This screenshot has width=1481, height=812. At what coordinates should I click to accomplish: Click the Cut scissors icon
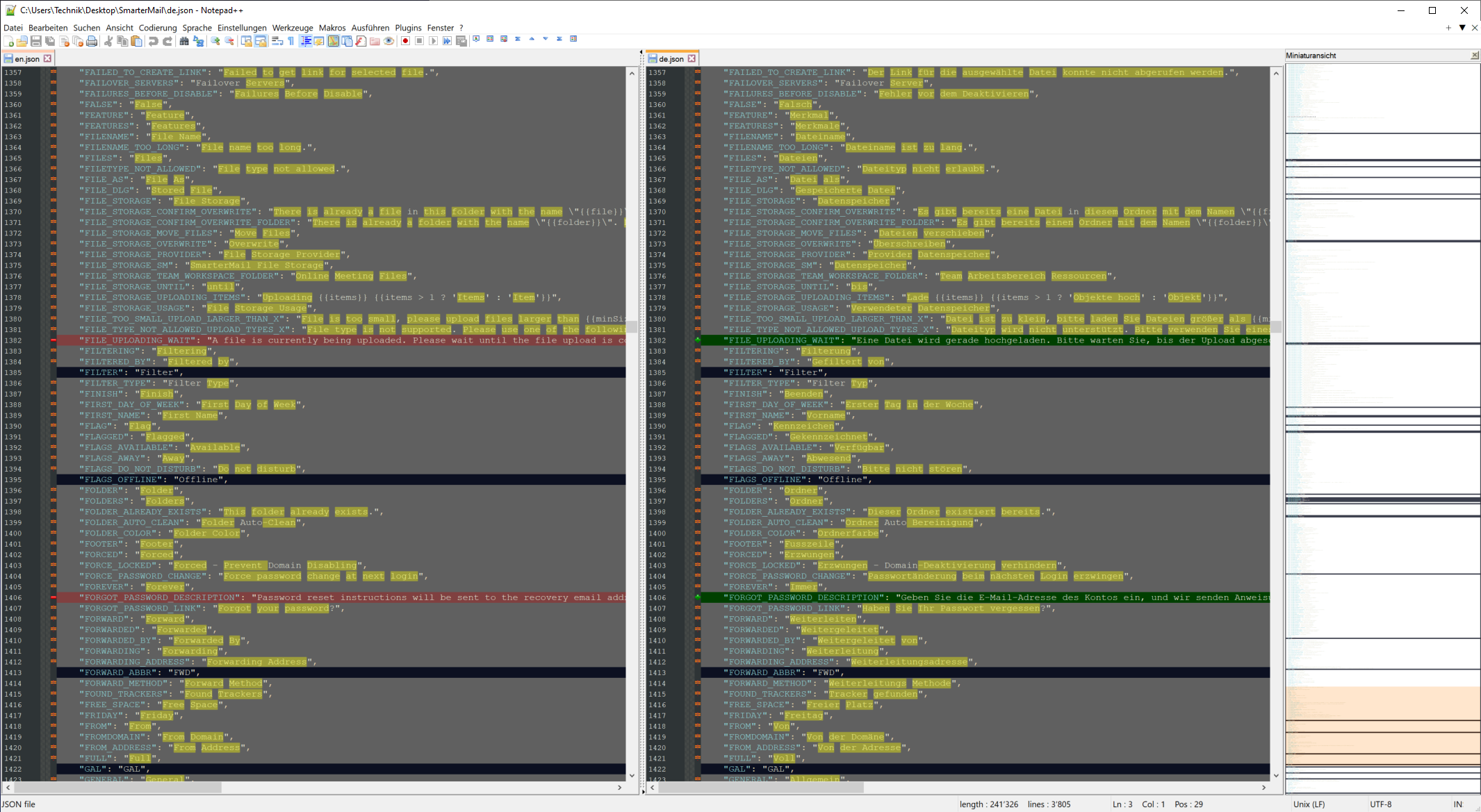pyautogui.click(x=108, y=41)
